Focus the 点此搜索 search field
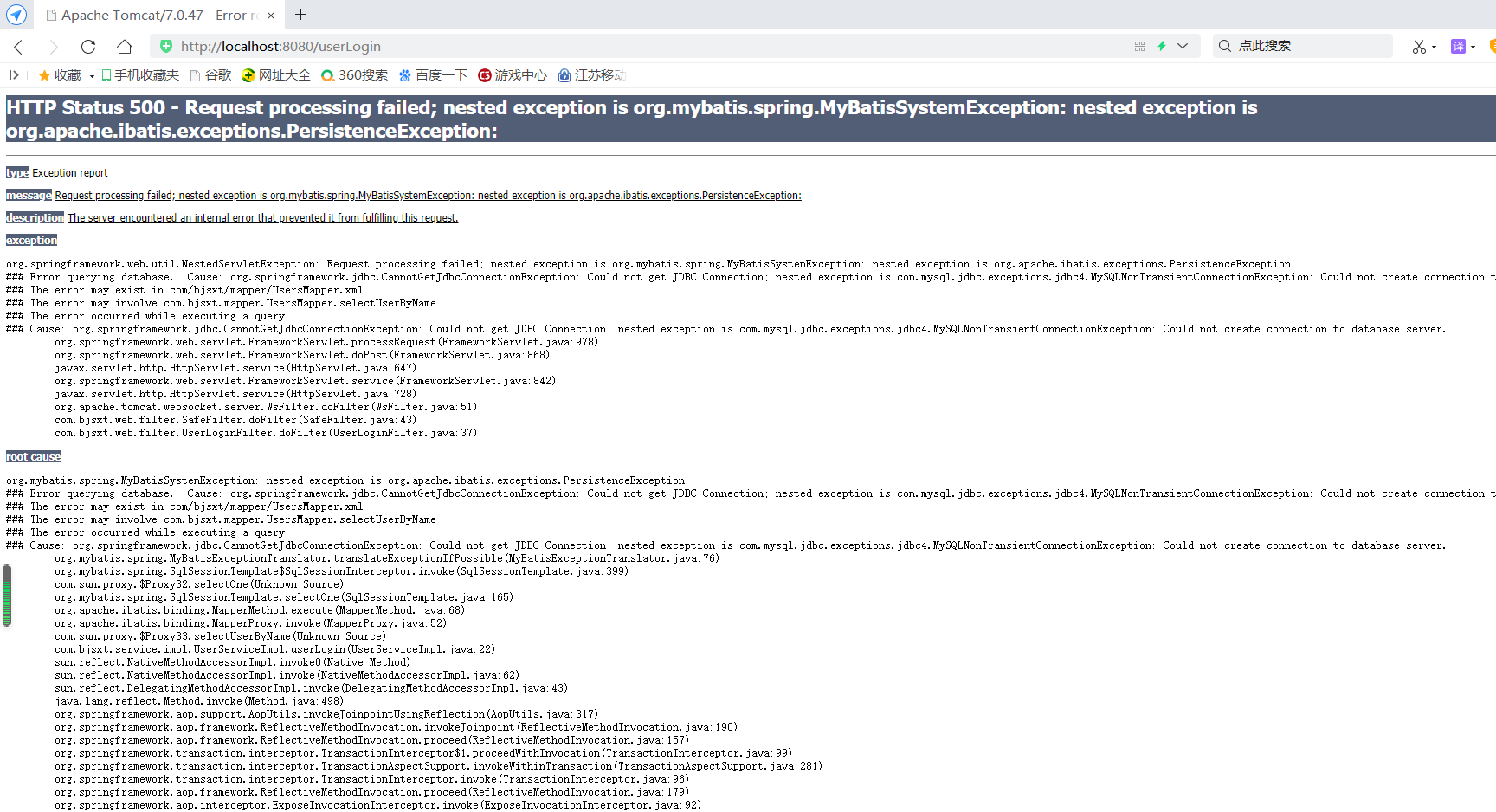Image resolution: width=1496 pixels, height=812 pixels. coord(1303,46)
